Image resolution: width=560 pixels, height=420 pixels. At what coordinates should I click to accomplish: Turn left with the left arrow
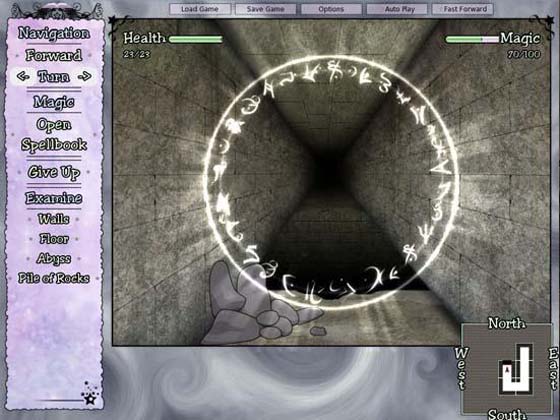tap(23, 76)
